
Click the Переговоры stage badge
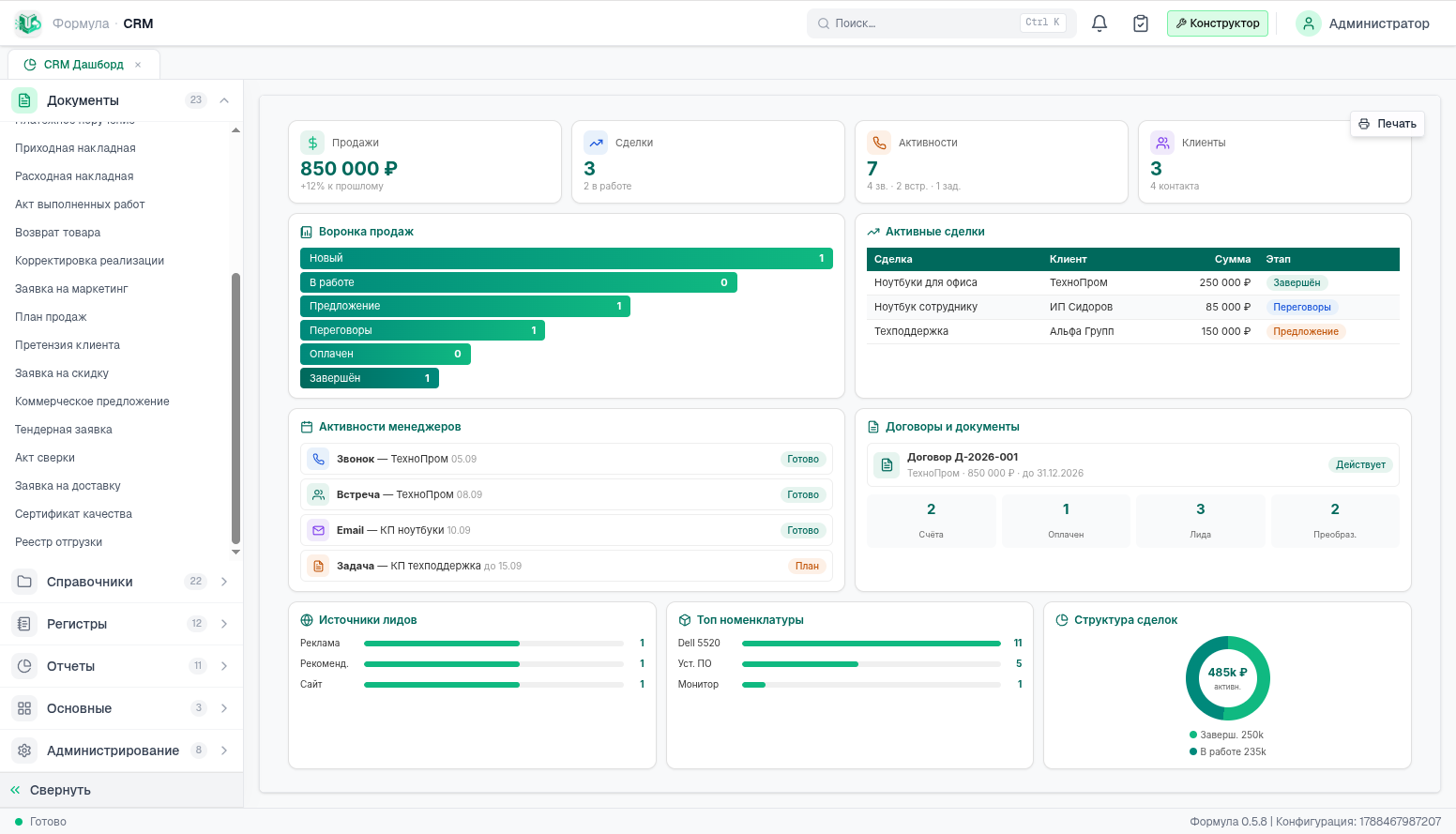tap(1302, 307)
